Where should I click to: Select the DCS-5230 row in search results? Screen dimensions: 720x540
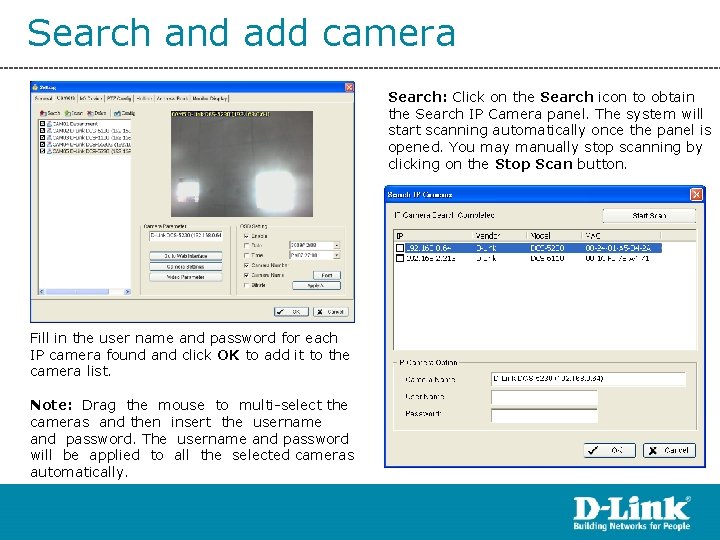coord(529,248)
